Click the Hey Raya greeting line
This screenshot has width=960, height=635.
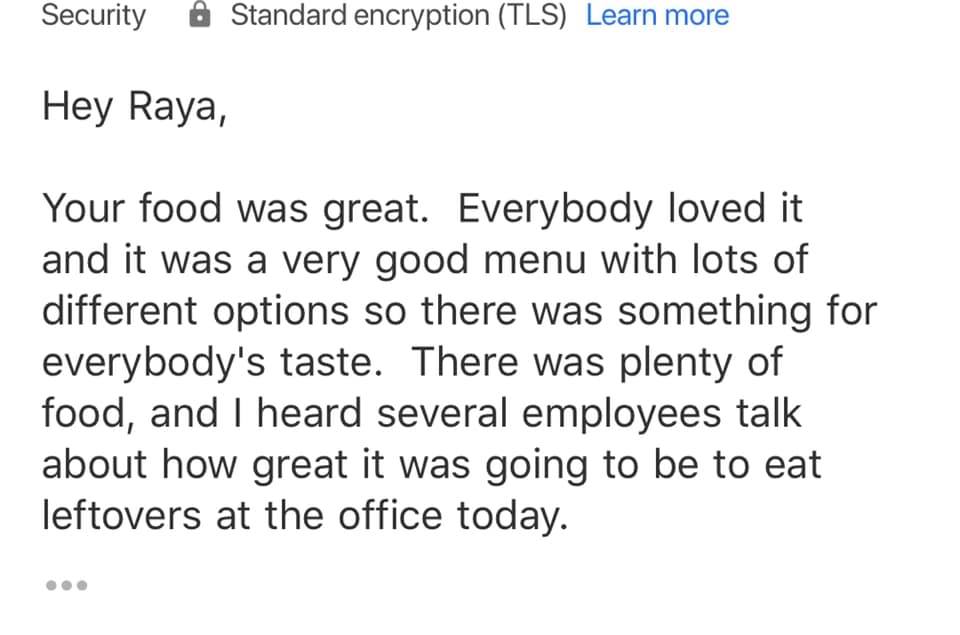(134, 107)
